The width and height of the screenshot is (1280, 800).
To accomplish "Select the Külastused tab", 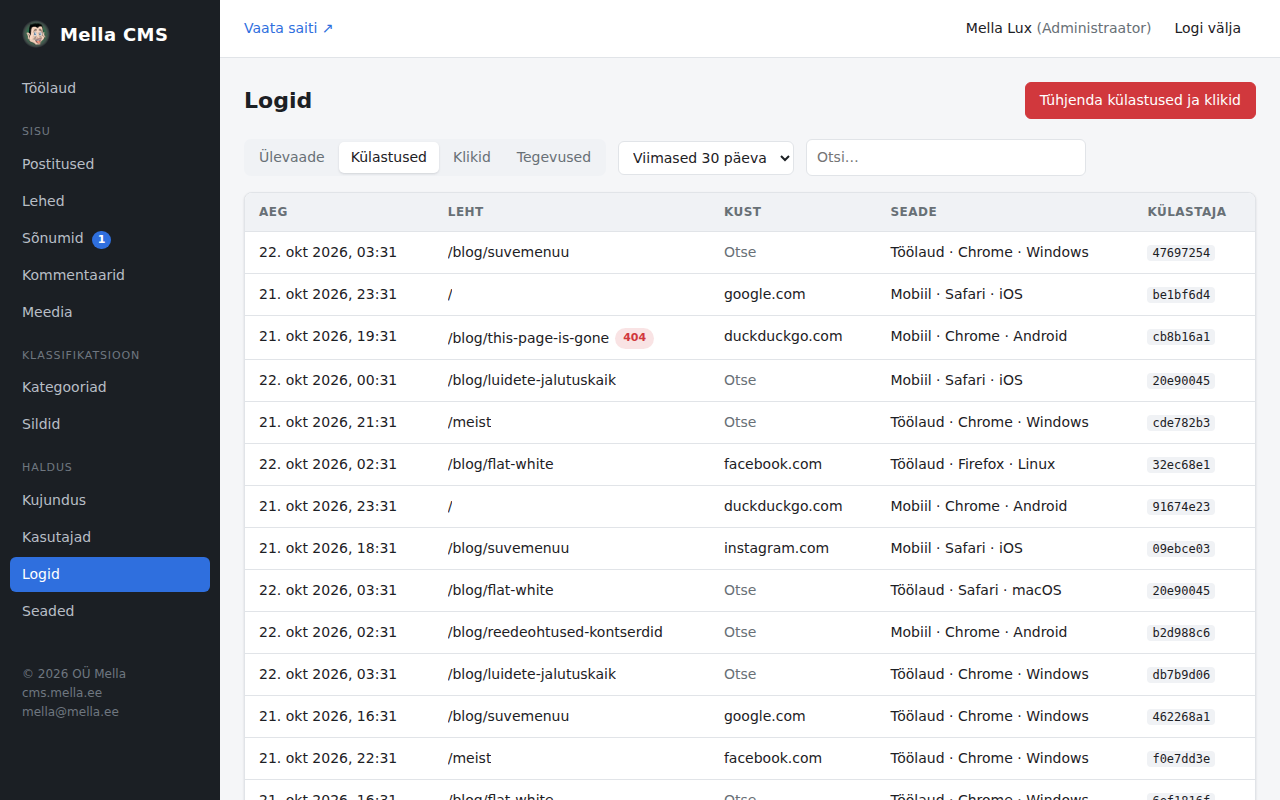I will (x=389, y=157).
